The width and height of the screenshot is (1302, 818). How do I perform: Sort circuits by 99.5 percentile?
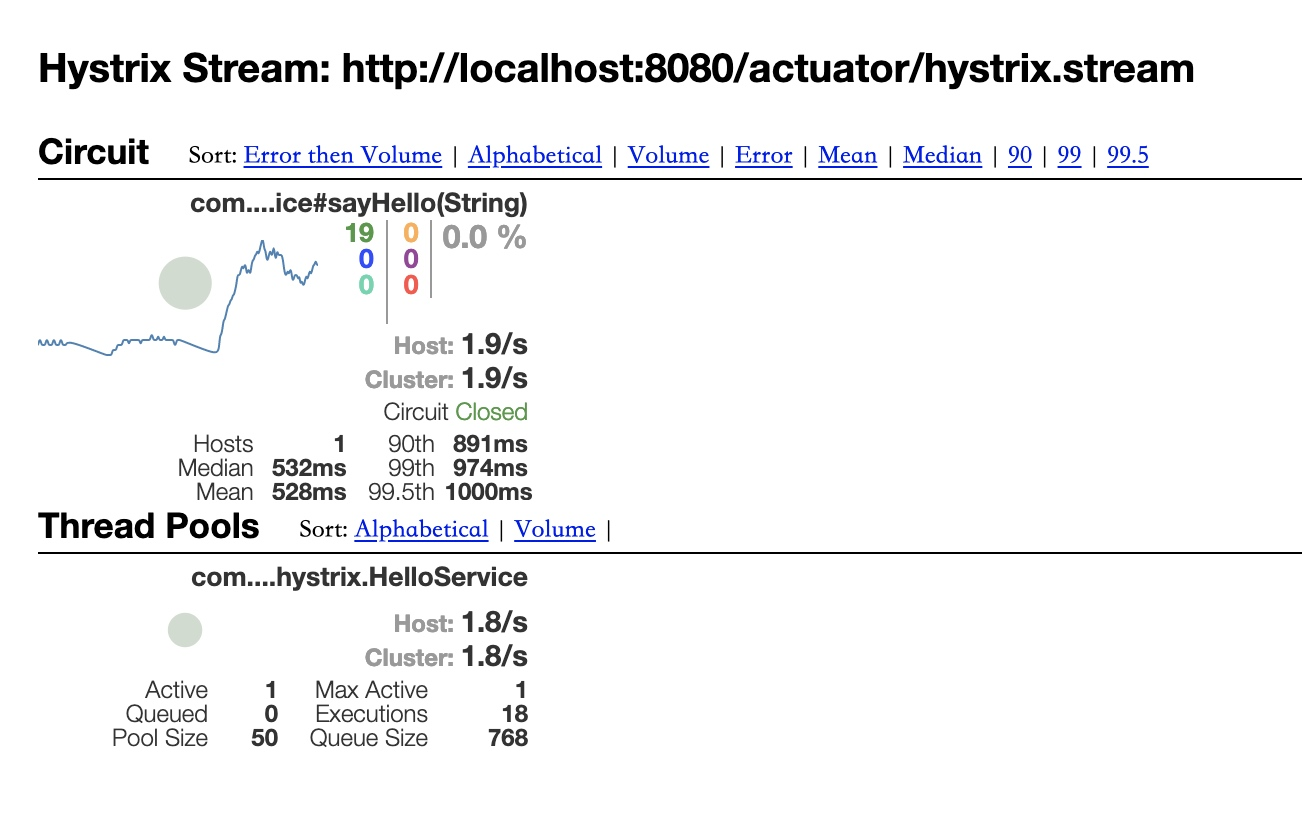1128,155
